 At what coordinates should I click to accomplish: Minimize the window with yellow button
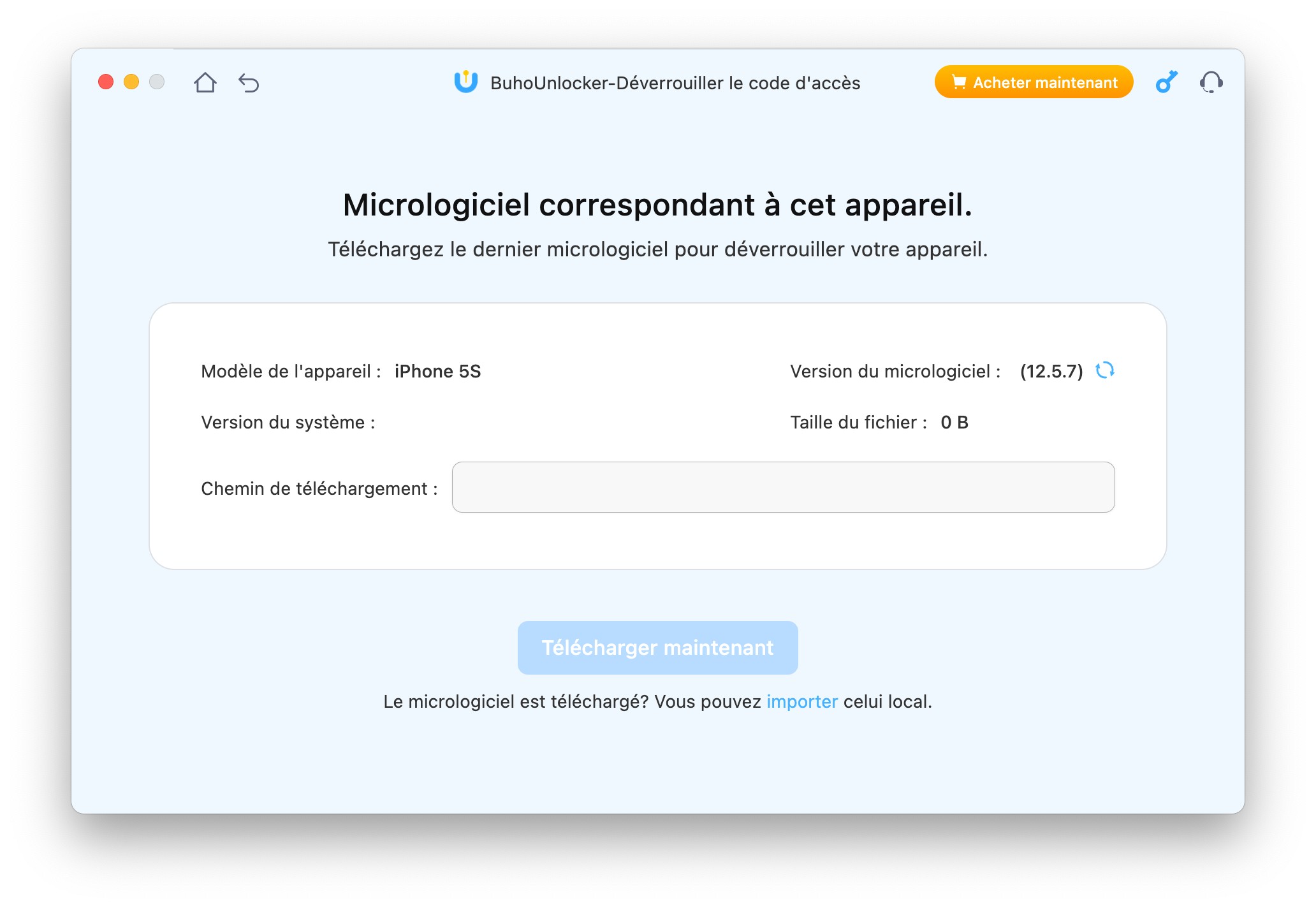coord(131,82)
